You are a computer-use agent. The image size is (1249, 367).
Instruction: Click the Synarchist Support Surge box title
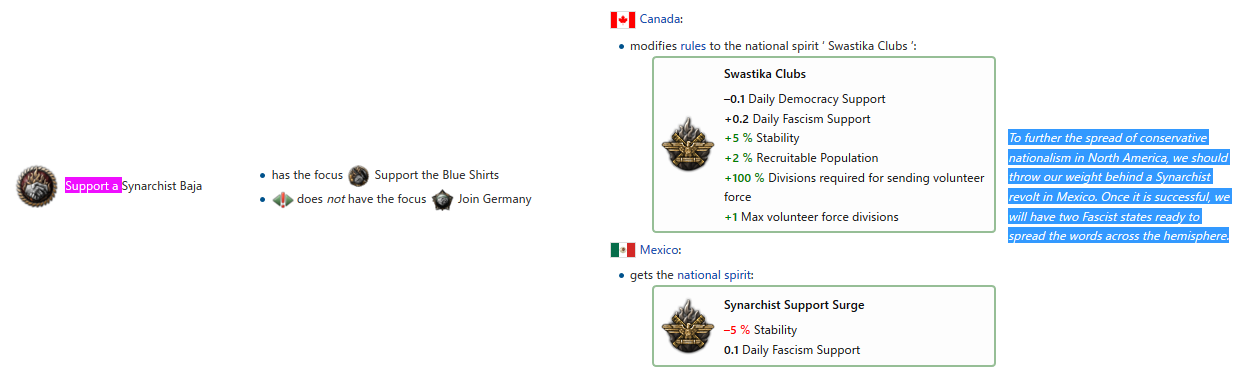point(794,305)
